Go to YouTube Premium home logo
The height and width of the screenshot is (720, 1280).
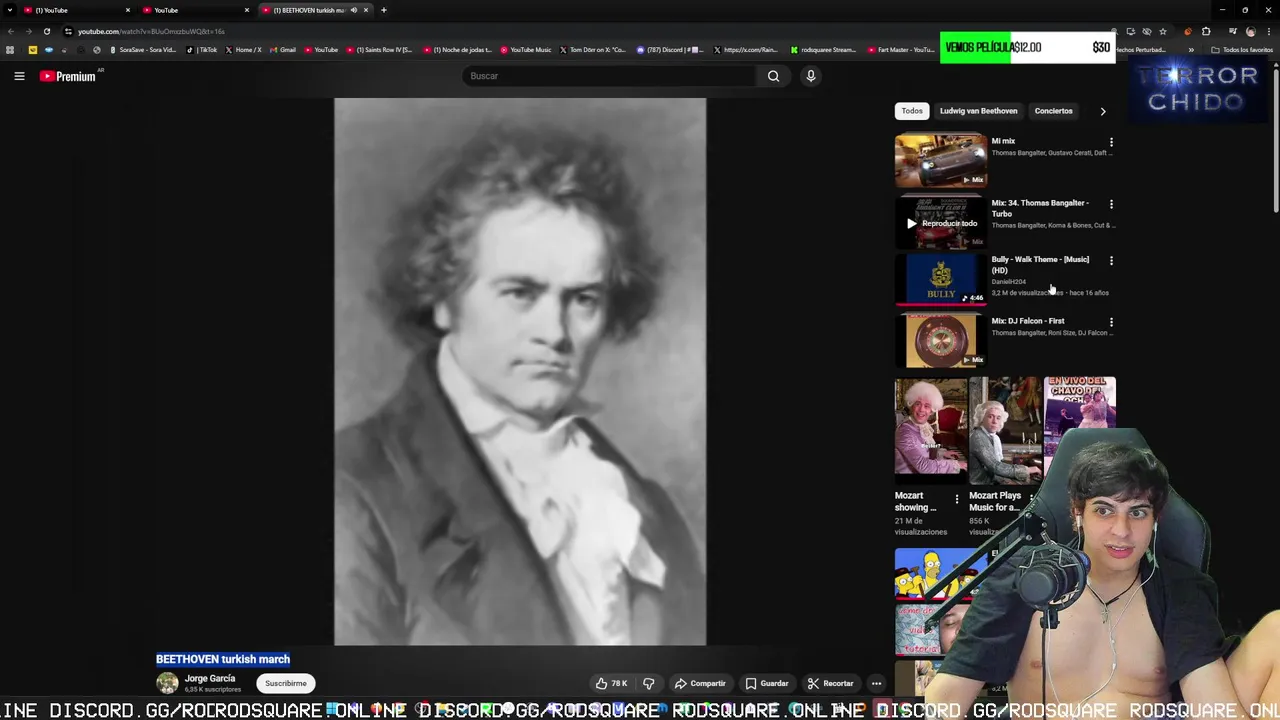(67, 76)
